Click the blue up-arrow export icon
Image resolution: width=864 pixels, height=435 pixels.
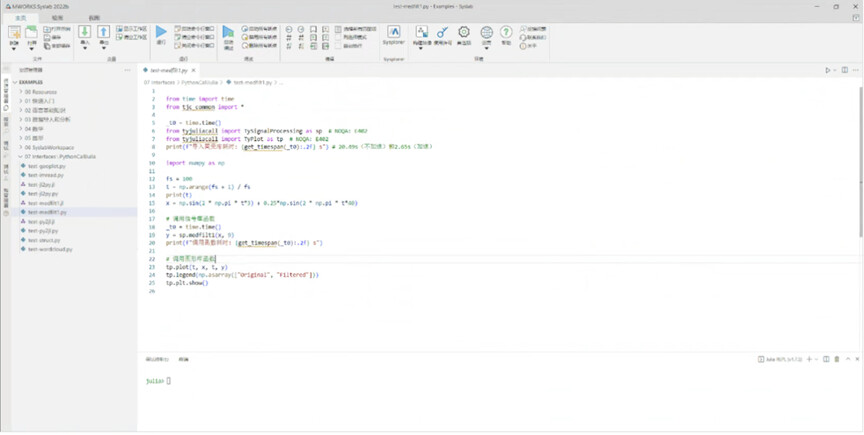click(104, 31)
